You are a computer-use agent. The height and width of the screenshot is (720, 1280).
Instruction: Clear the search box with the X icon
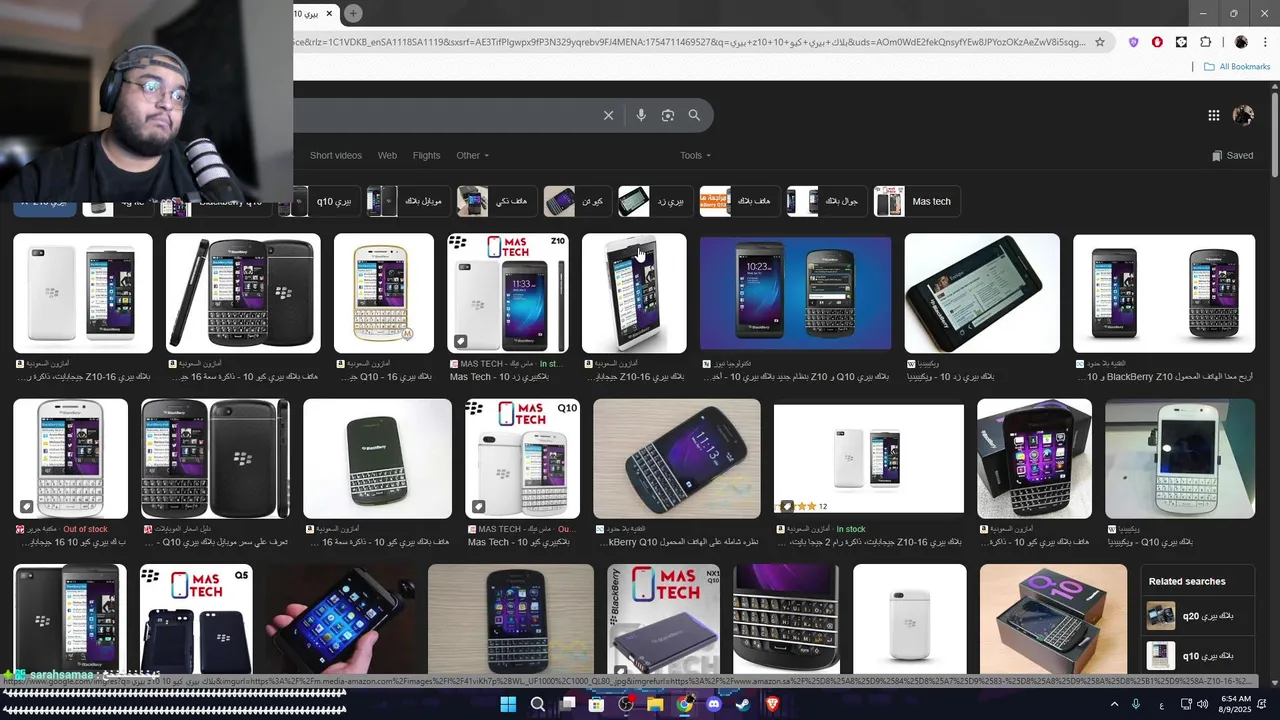tap(608, 115)
